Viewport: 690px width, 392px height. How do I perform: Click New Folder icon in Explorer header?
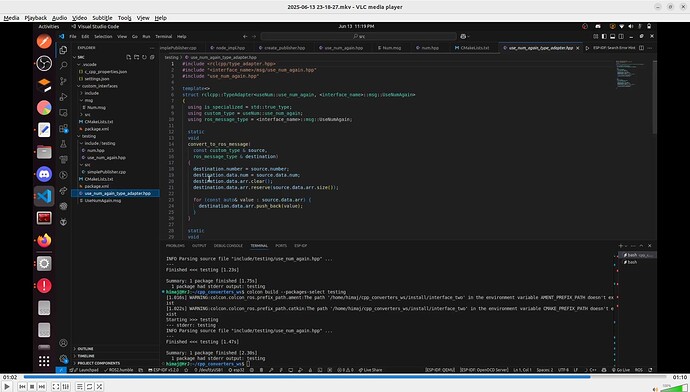[136, 57]
